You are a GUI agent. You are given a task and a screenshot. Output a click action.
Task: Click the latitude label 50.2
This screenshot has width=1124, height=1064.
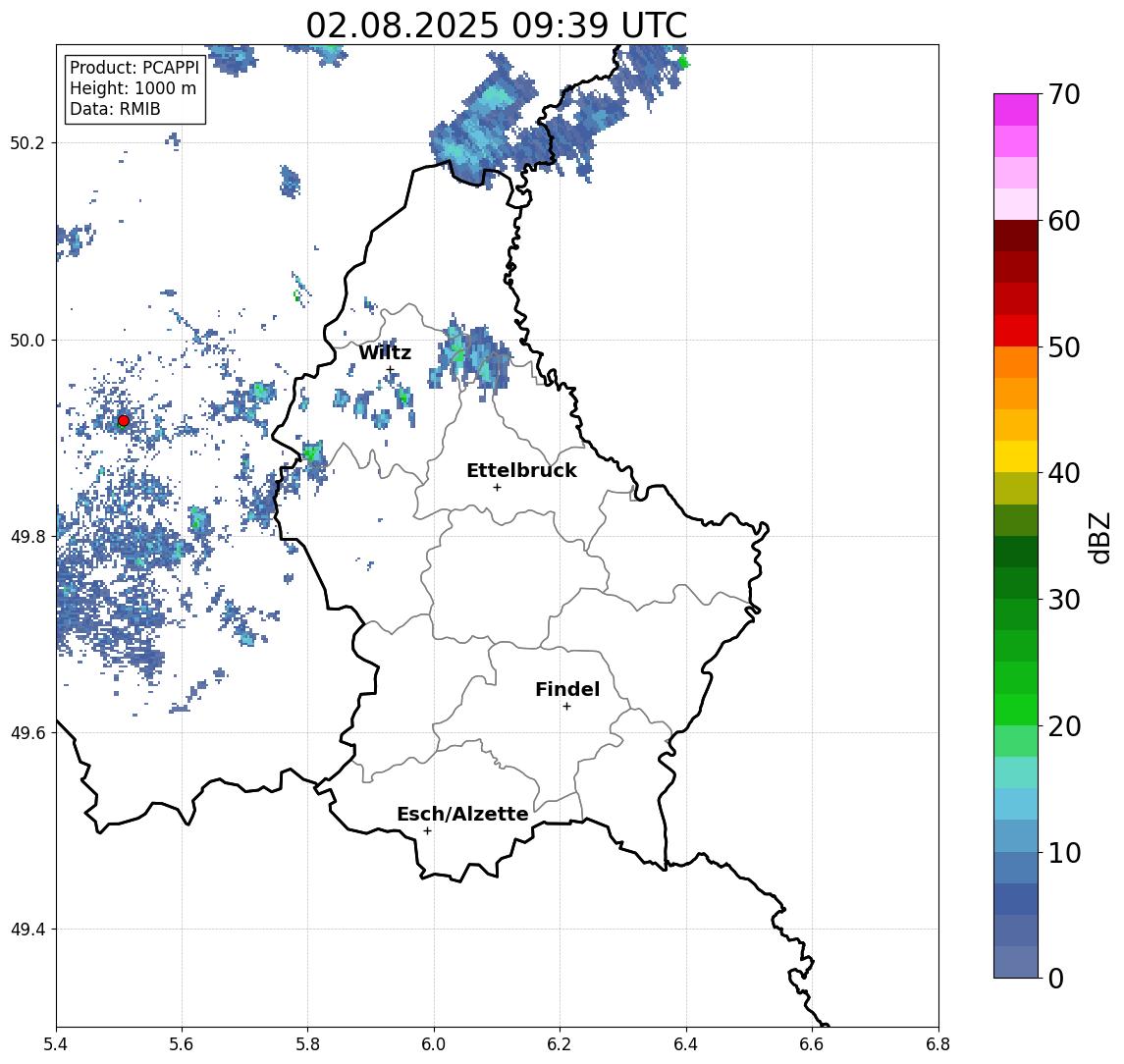pyautogui.click(x=27, y=142)
